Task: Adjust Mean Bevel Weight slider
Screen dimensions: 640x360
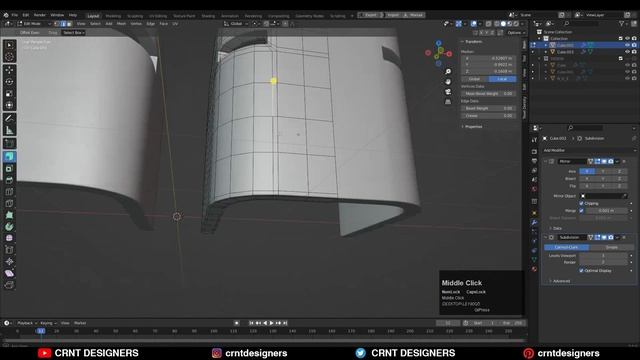Action: [489, 93]
